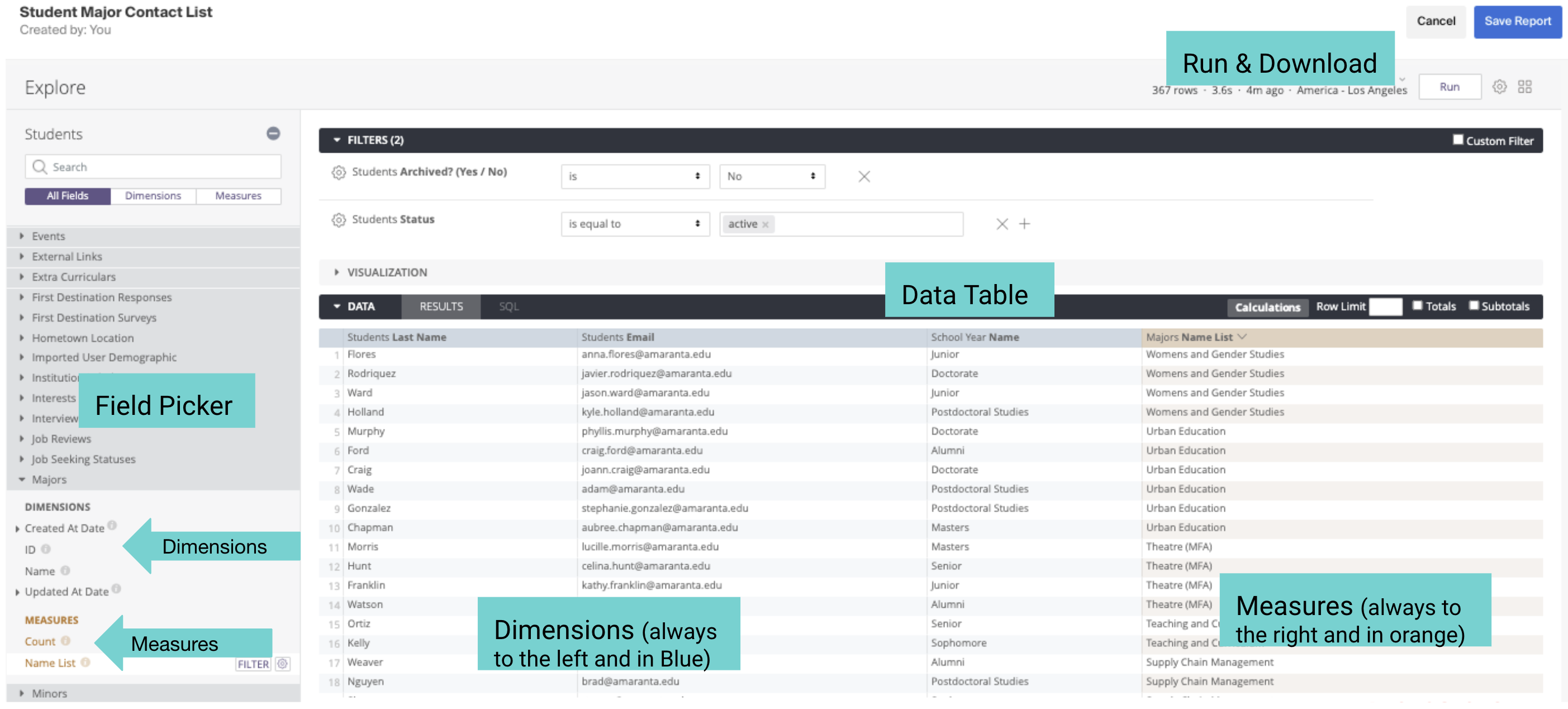Open the 'is' condition dropdown
The image size is (1568, 709).
[635, 177]
